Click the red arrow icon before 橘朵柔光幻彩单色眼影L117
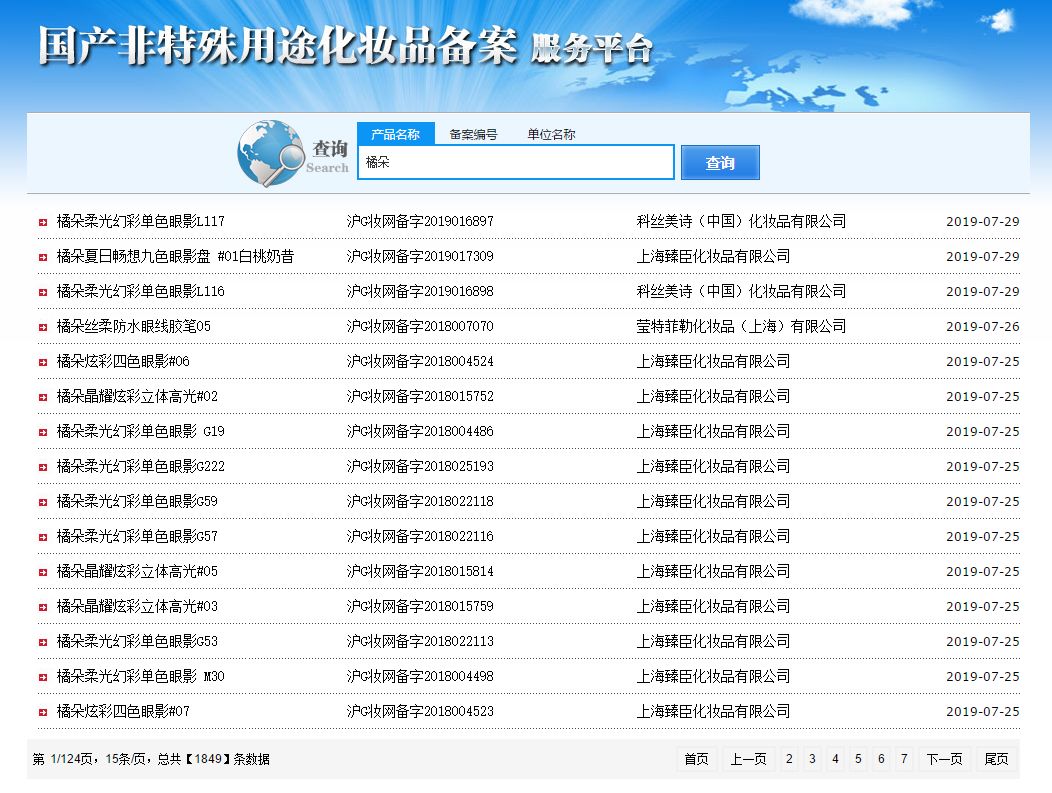This screenshot has height=793, width=1052. pos(41,220)
